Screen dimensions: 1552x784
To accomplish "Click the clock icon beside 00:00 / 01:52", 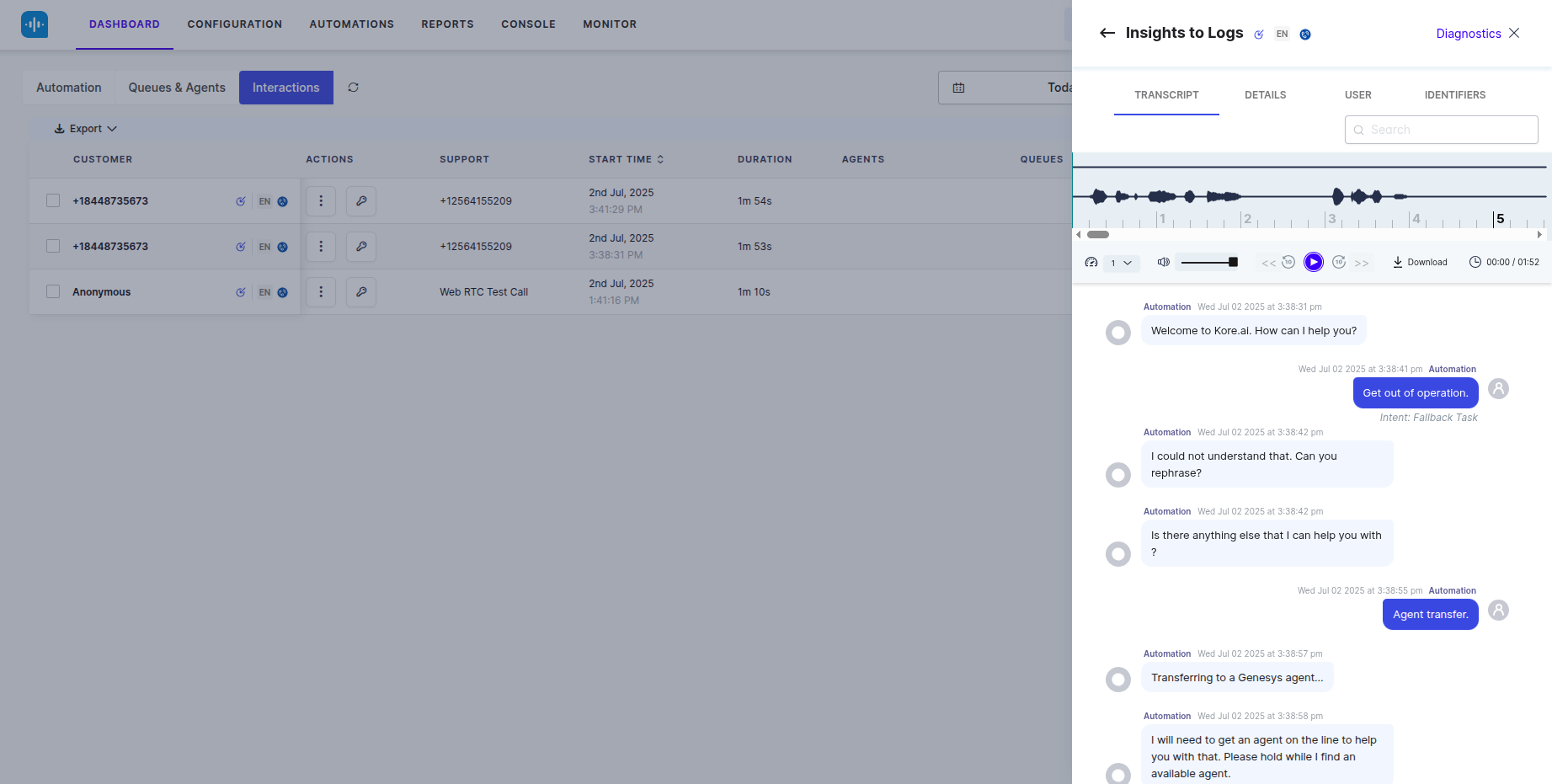I will (x=1475, y=263).
